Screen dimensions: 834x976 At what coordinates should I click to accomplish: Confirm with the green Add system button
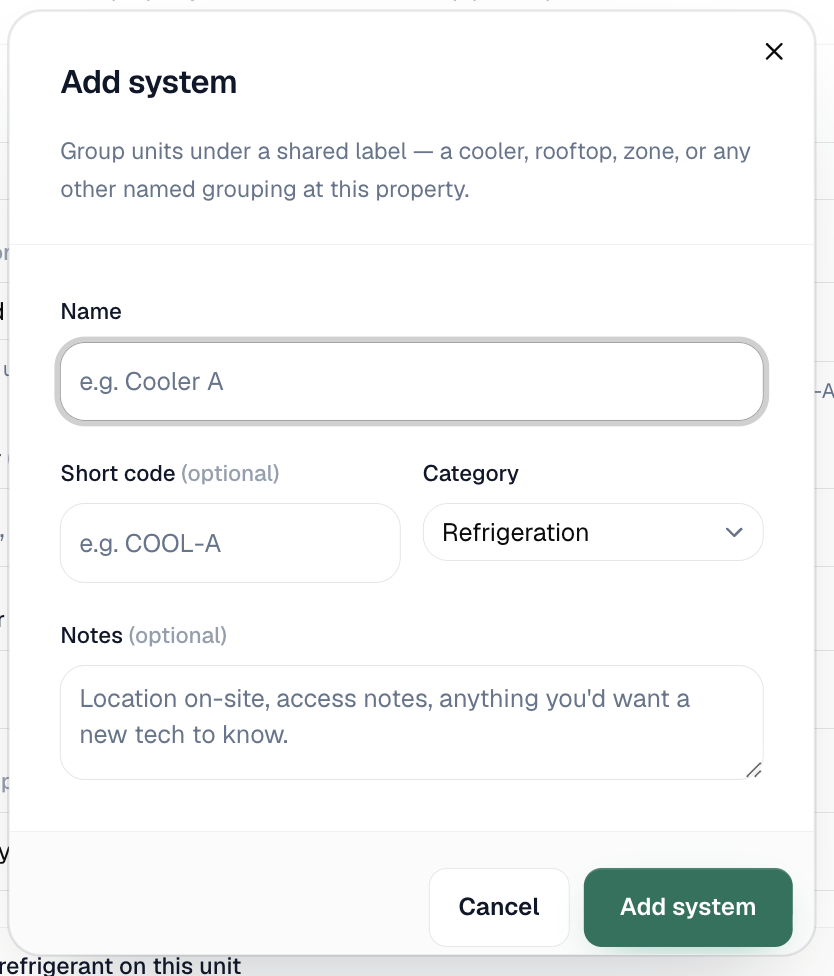tap(688, 907)
